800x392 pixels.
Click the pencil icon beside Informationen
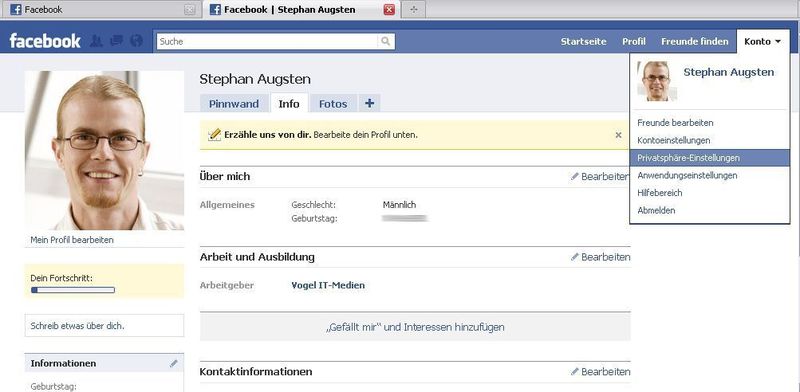[174, 363]
